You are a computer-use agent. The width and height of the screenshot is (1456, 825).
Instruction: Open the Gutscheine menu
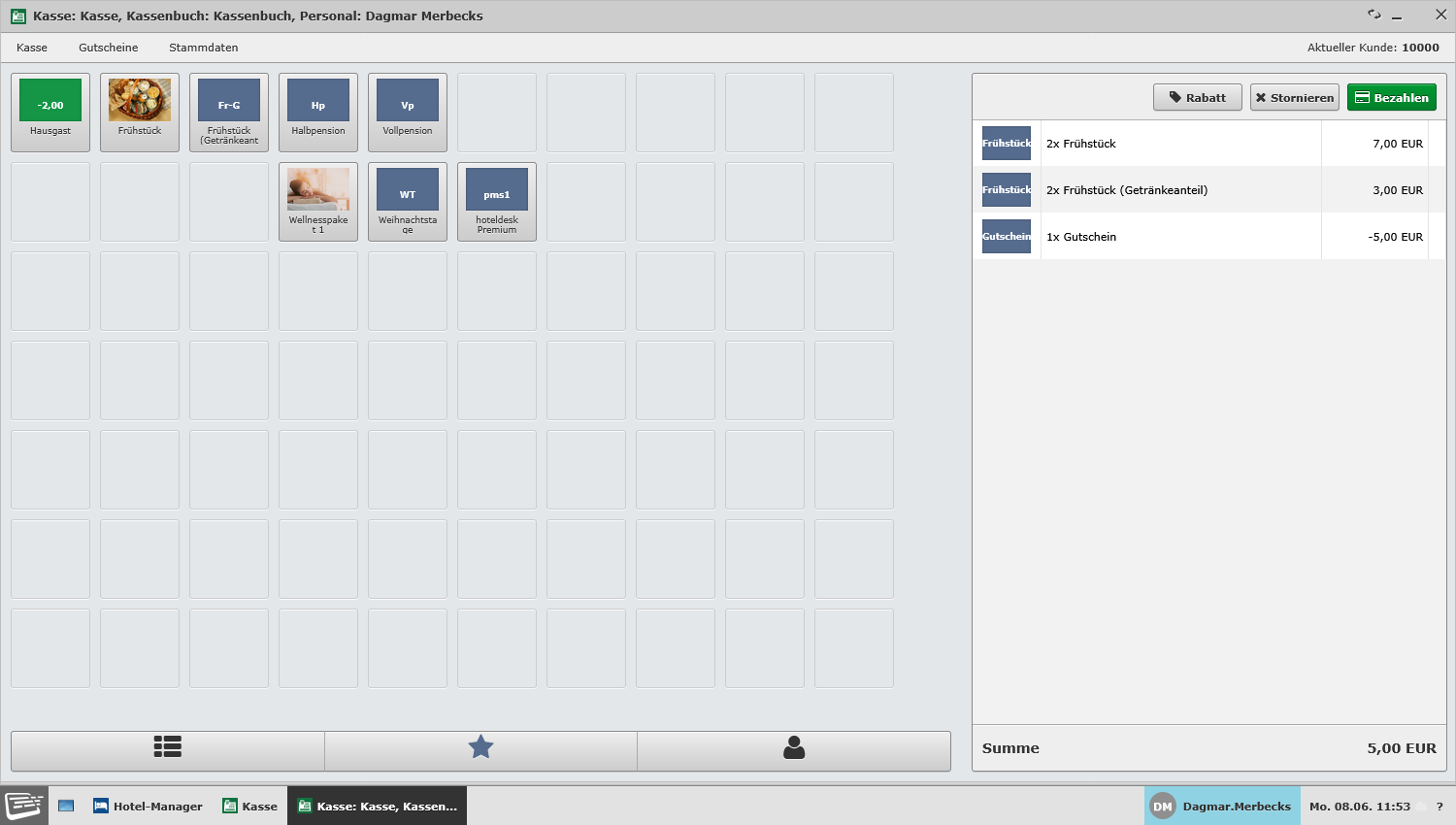point(109,48)
